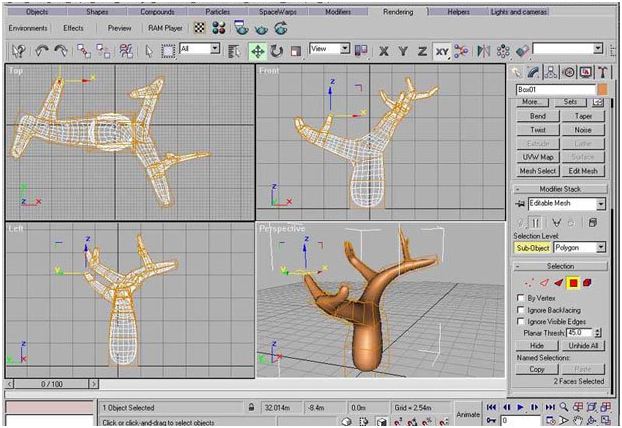The image size is (622, 428).
Task: Click the Mirror Selected Objects icon
Action: pos(484,51)
